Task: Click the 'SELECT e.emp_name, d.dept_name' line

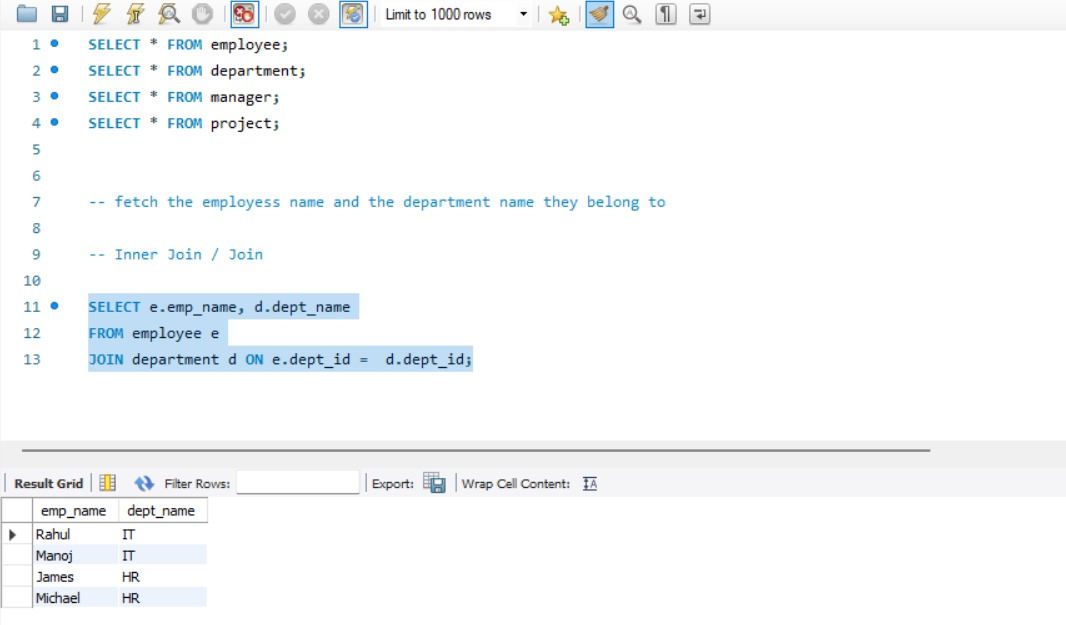Action: [x=219, y=307]
